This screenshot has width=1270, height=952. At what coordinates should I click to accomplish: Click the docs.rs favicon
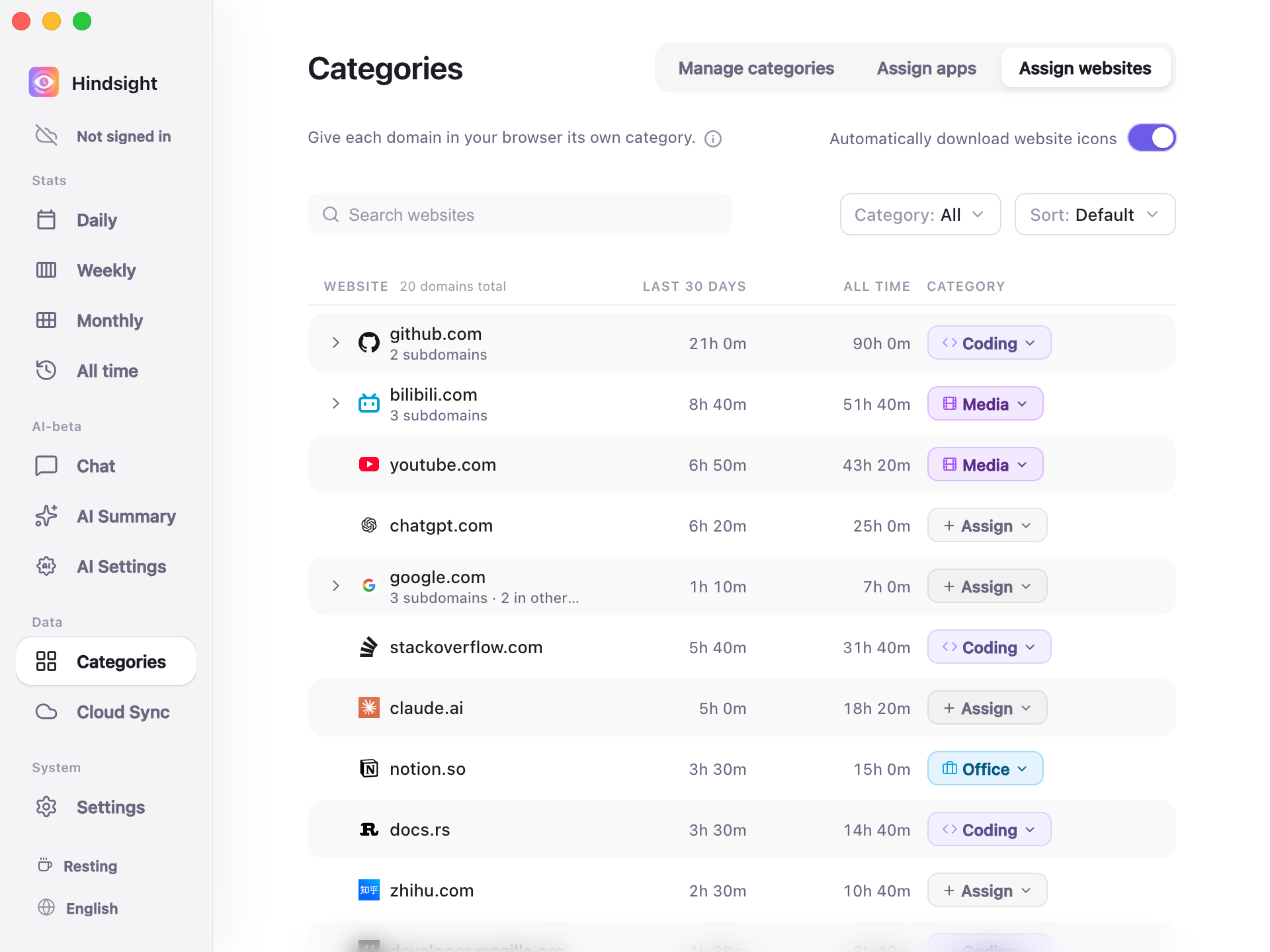pos(369,829)
